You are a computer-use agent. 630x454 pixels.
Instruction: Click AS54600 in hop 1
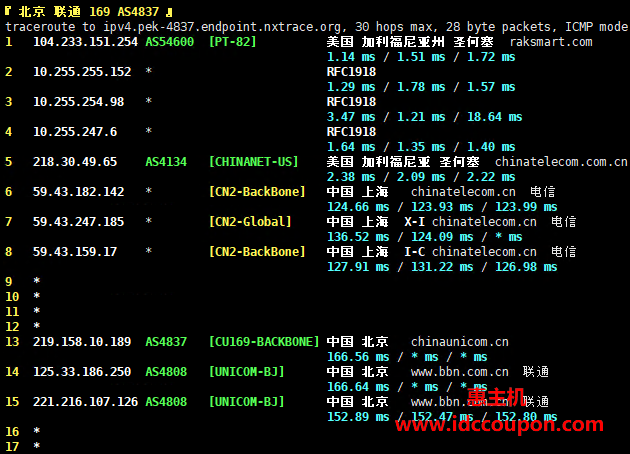pos(170,42)
